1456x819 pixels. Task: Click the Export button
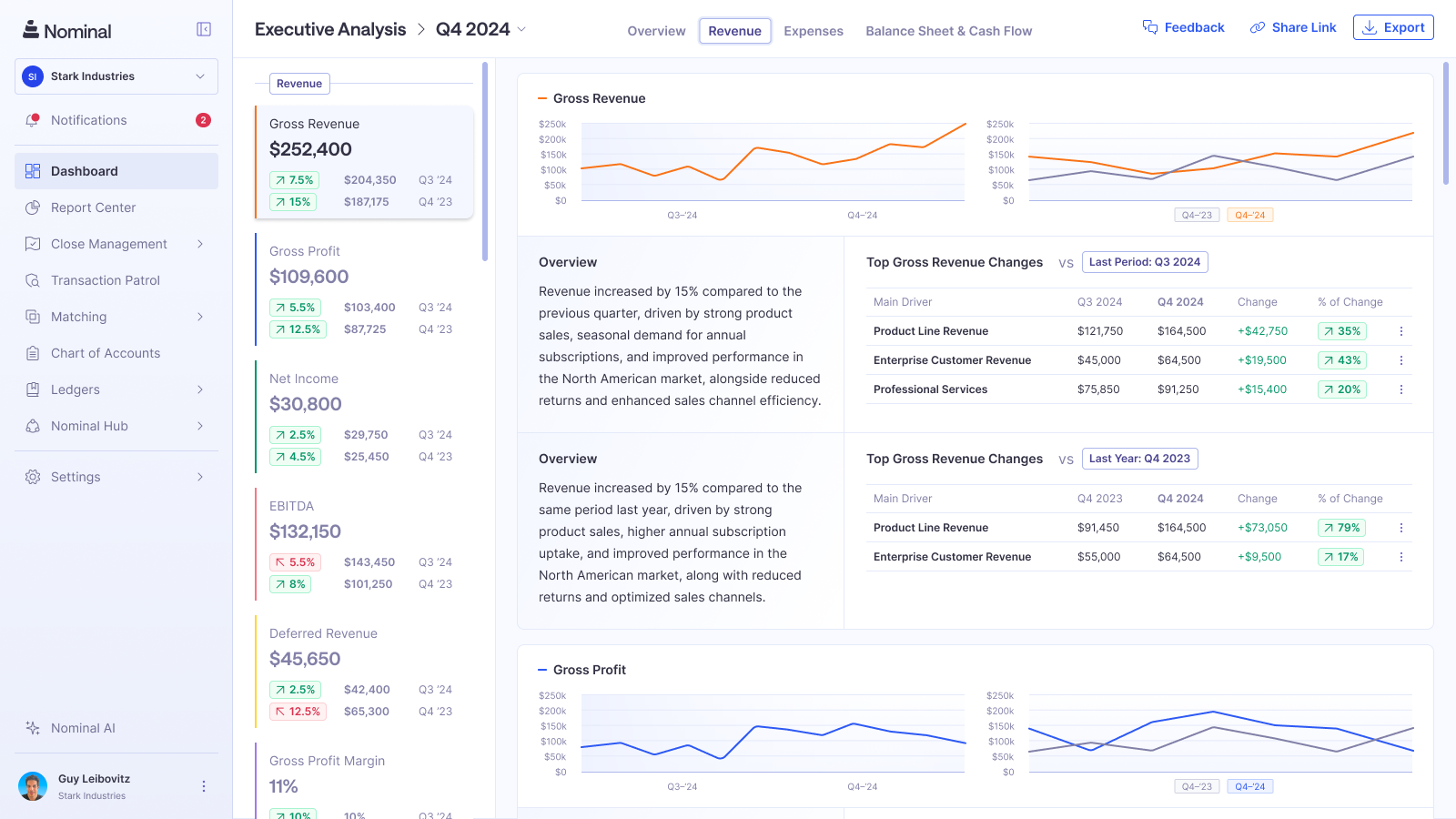[x=1392, y=27]
